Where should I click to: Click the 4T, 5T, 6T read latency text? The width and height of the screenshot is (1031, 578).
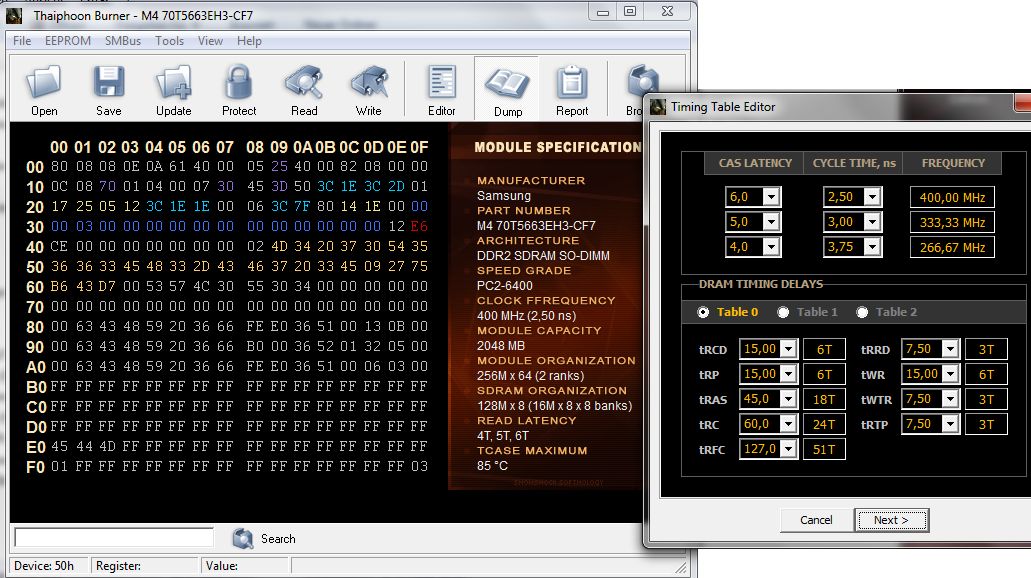502,435
